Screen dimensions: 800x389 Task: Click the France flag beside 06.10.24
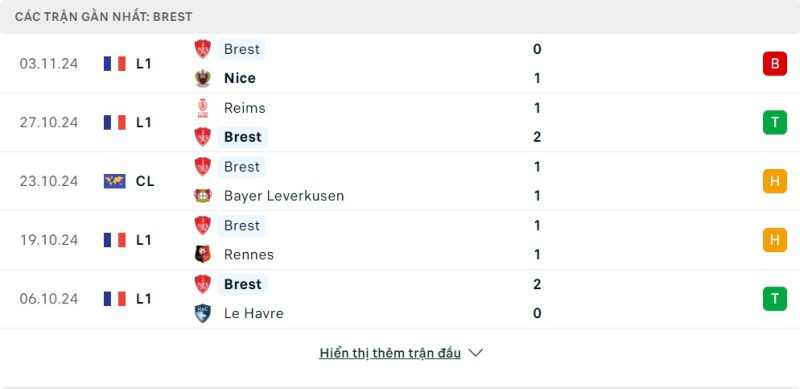click(x=115, y=299)
